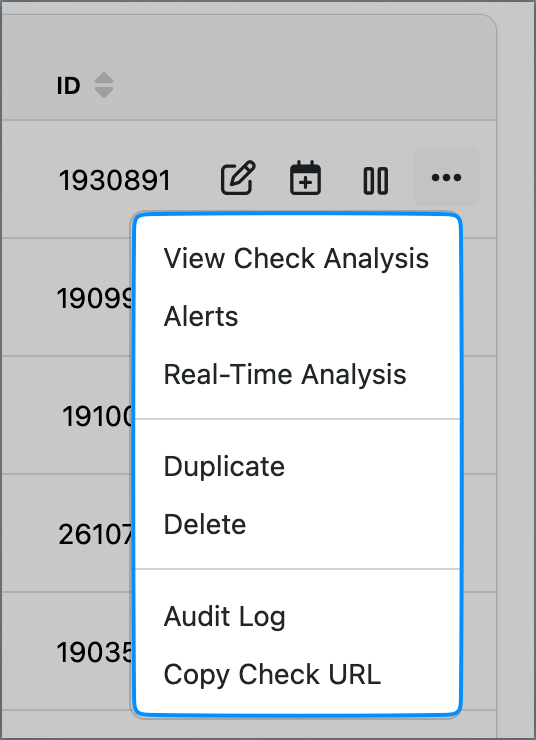Click empty header area beside ID sort arrows
This screenshot has width=536, height=740.
pos(302,86)
